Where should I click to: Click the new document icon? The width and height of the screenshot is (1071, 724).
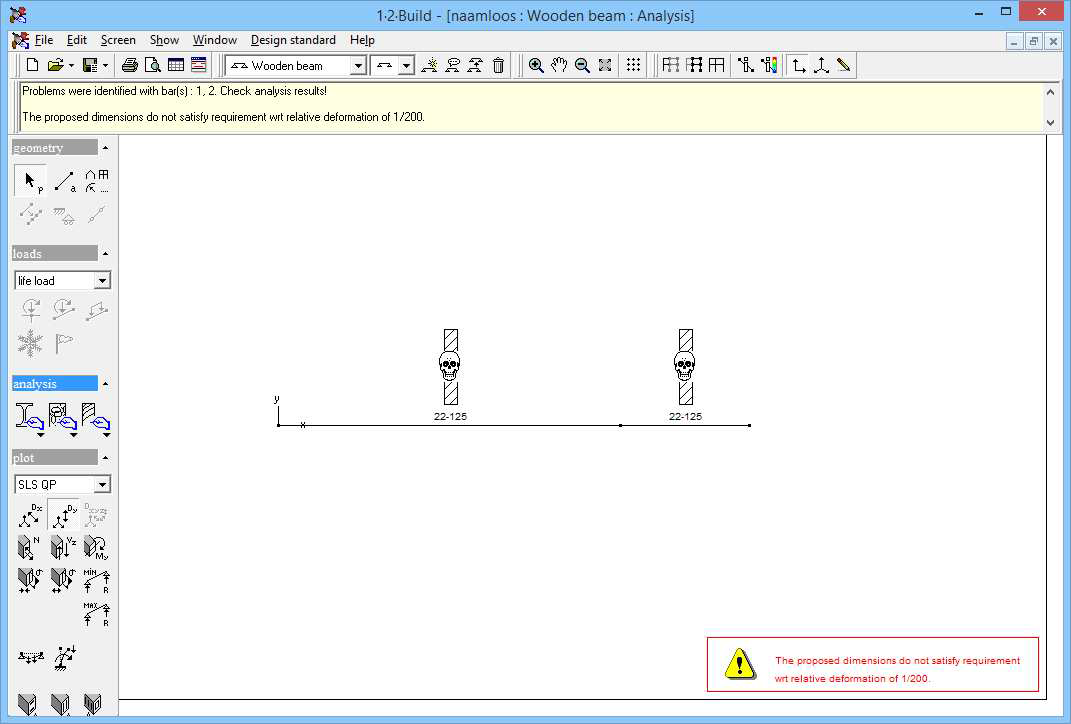click(32, 65)
